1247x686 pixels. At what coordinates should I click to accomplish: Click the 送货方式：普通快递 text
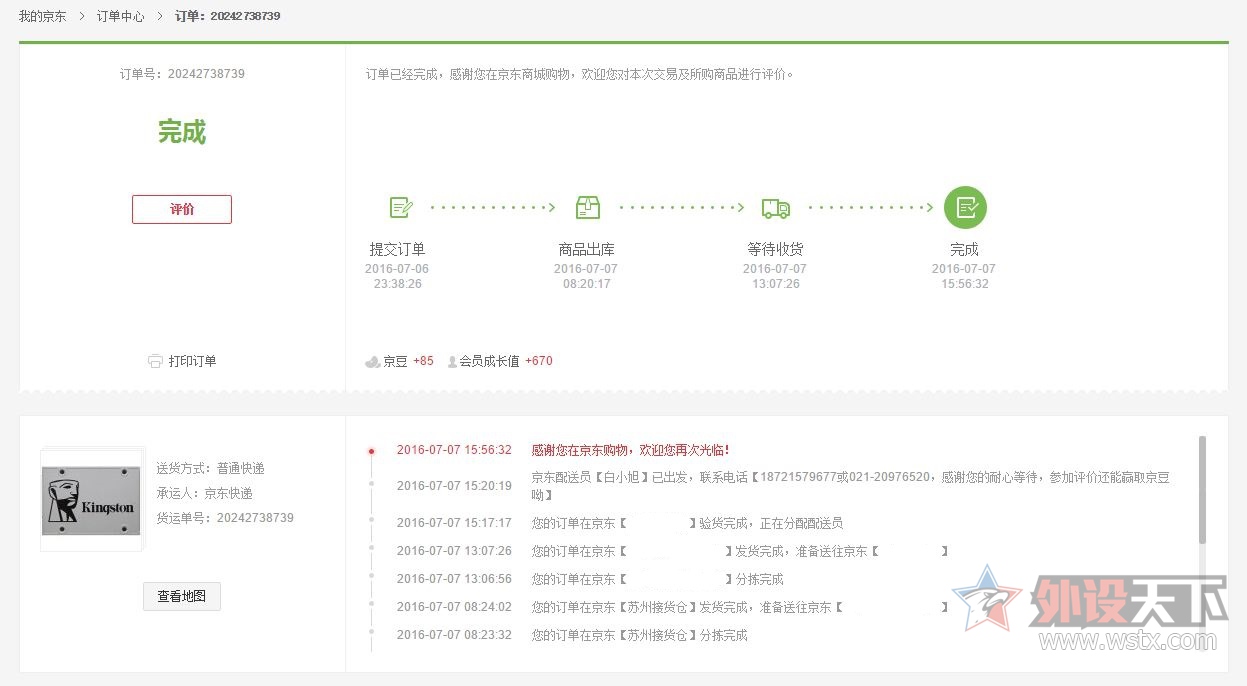tap(210, 468)
